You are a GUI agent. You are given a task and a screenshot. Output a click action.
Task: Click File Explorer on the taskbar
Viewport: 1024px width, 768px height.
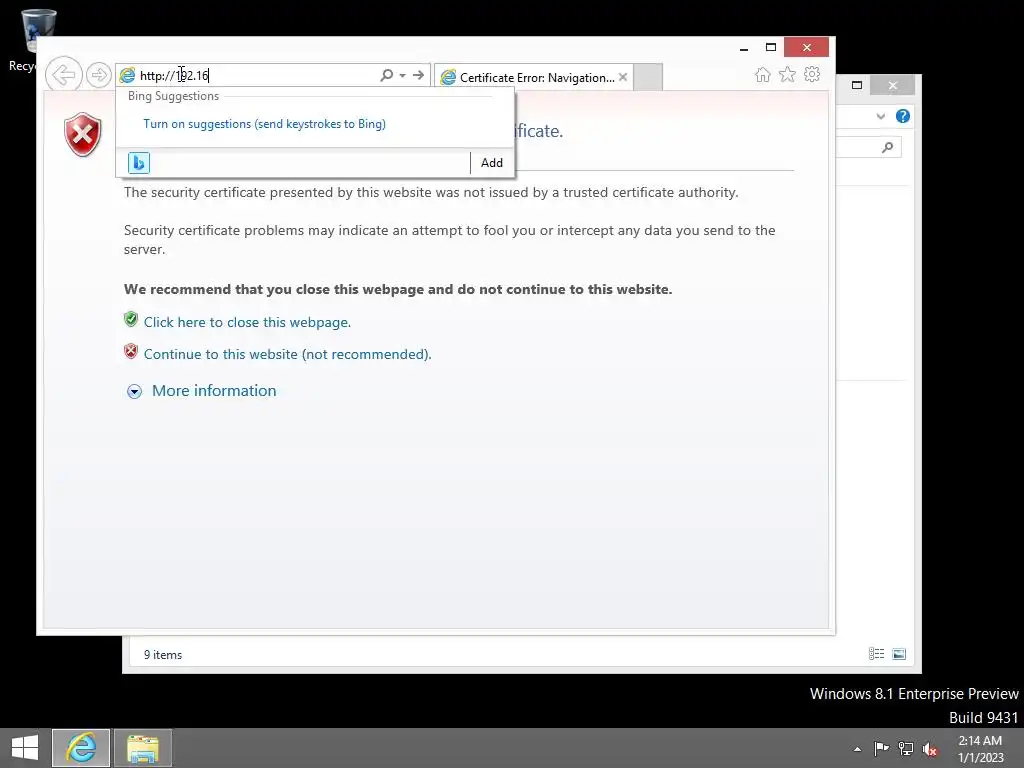[143, 748]
